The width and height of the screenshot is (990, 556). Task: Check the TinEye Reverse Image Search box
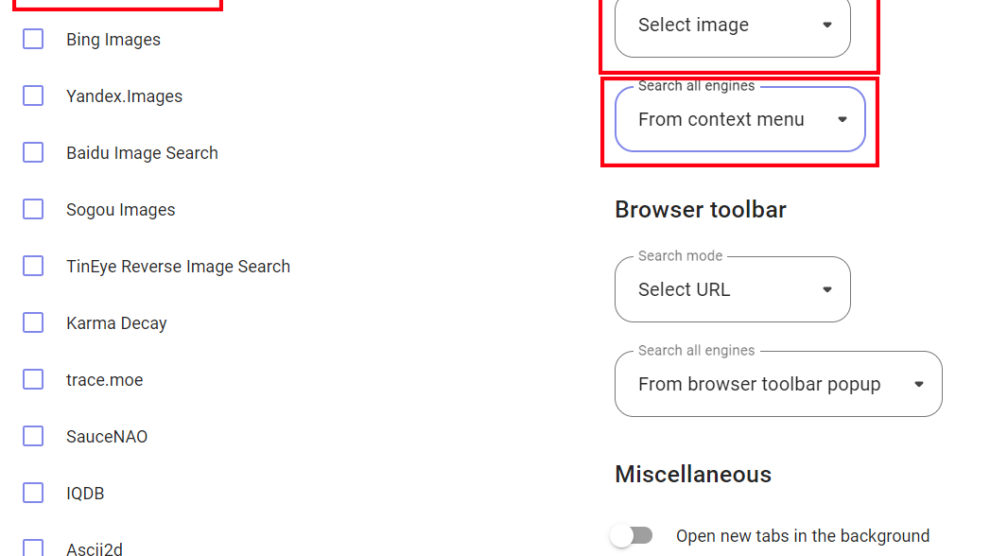tap(33, 266)
